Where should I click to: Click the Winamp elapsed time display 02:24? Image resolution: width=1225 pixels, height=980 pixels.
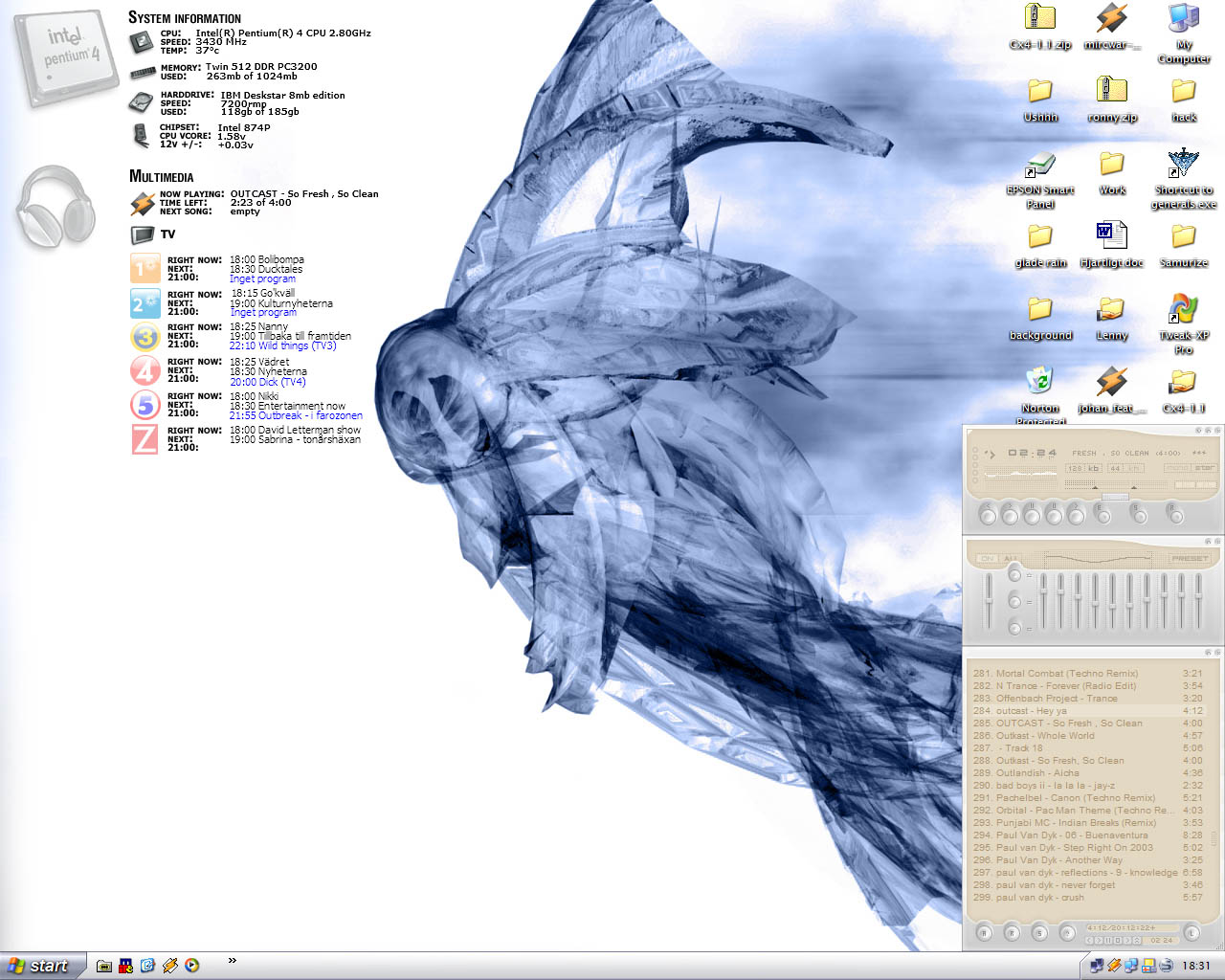click(1032, 453)
